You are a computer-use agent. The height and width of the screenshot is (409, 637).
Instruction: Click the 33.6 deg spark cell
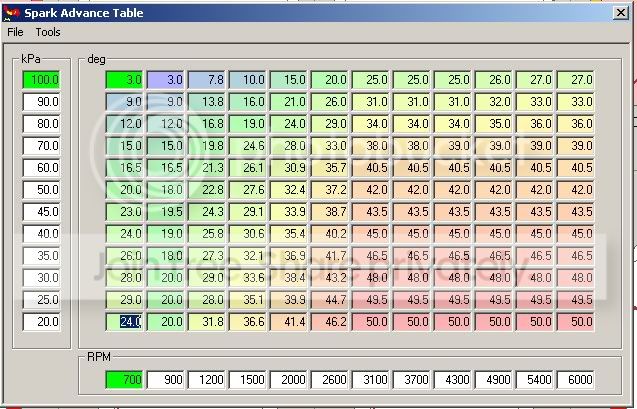click(x=247, y=278)
